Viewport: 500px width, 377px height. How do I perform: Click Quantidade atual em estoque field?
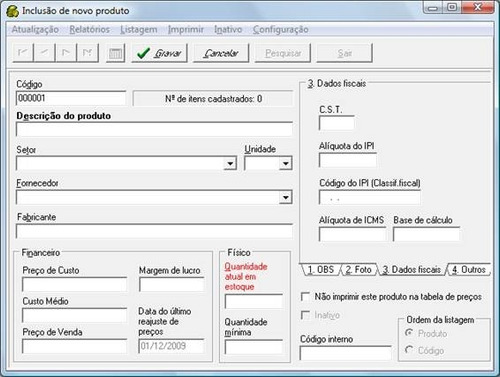(254, 301)
